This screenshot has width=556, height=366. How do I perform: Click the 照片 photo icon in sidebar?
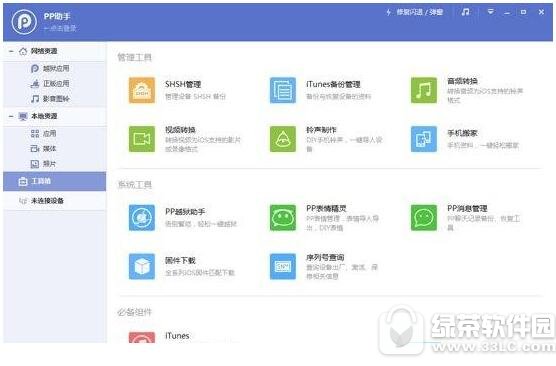point(35,164)
